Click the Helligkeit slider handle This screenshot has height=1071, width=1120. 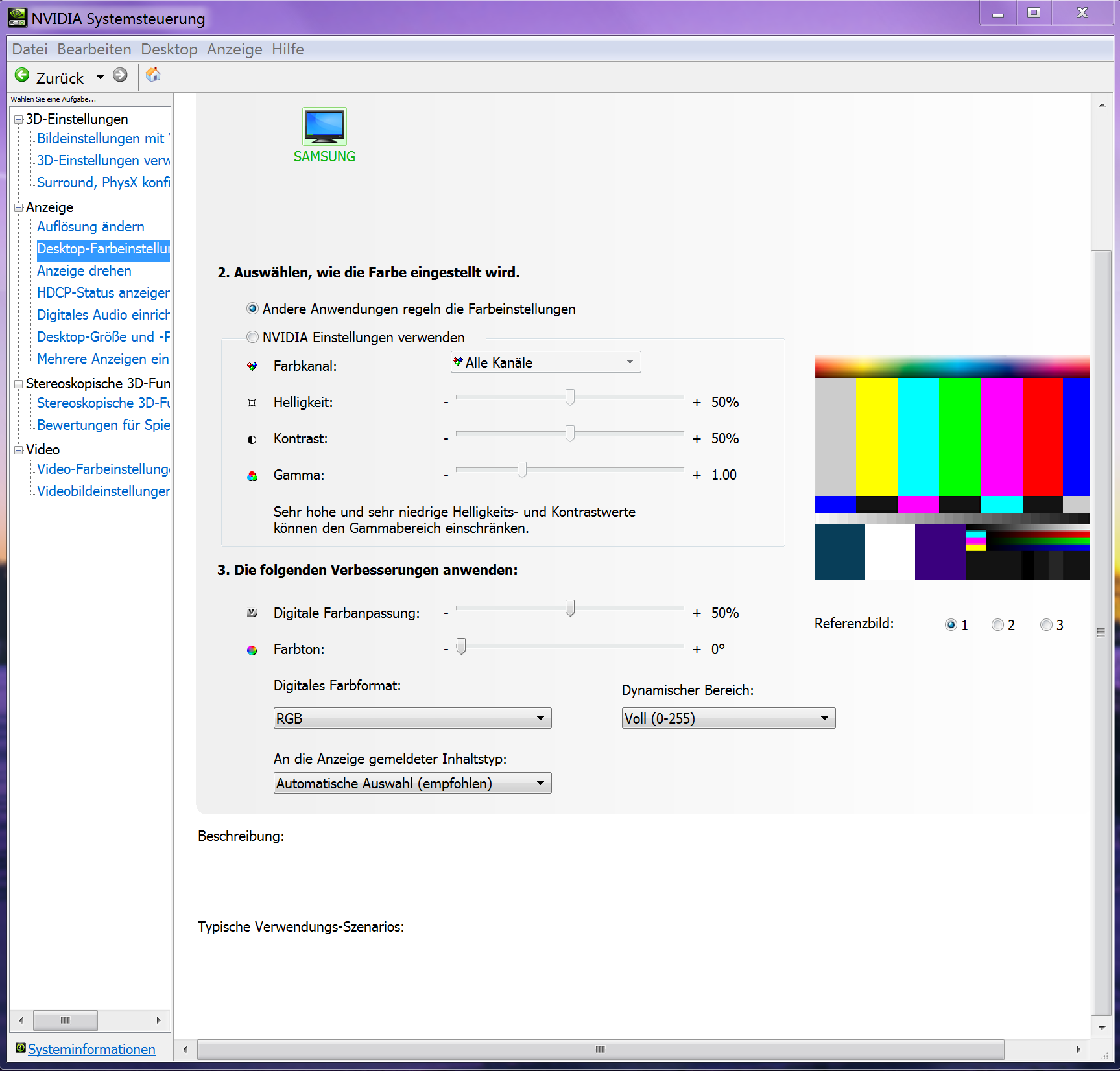click(570, 397)
